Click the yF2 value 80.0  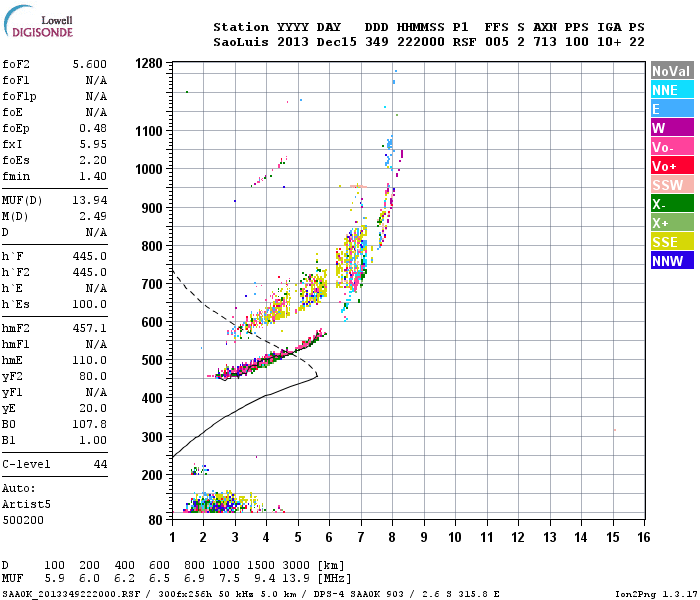pyautogui.click(x=93, y=376)
